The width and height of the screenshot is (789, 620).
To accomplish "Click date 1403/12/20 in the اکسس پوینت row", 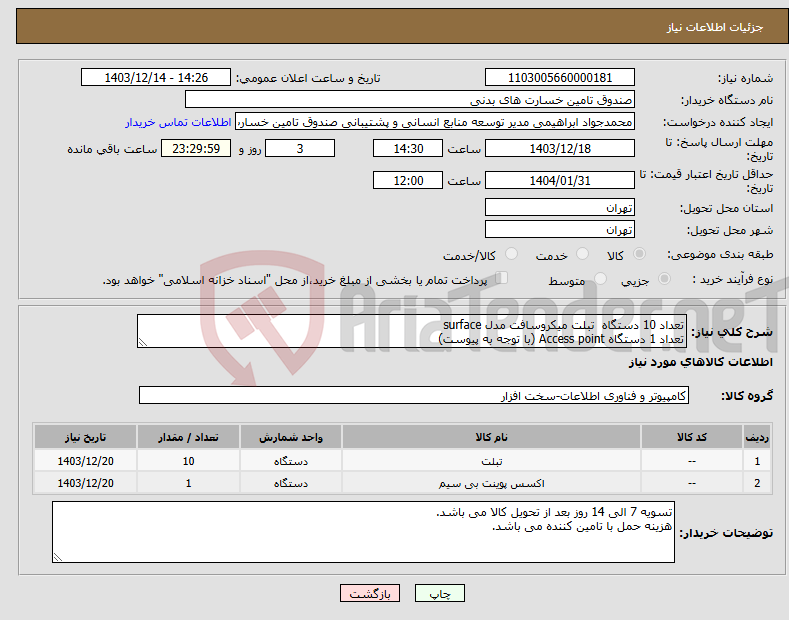I will point(86,483).
